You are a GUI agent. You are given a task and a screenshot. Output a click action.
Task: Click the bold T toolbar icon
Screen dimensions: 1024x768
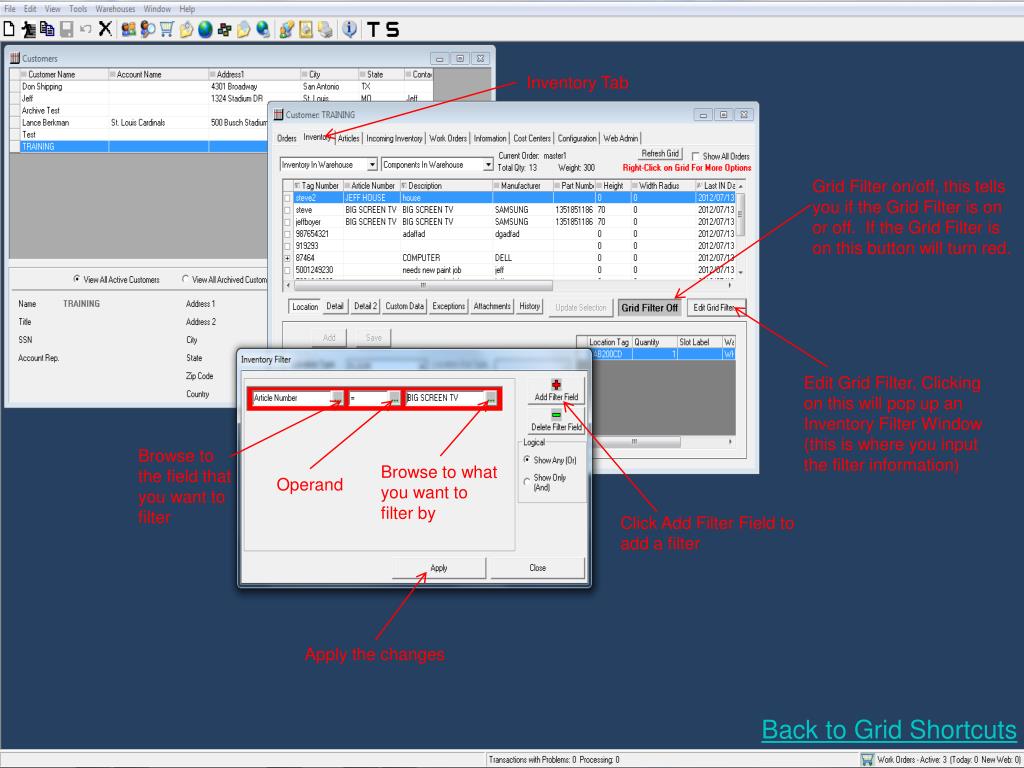click(x=373, y=29)
